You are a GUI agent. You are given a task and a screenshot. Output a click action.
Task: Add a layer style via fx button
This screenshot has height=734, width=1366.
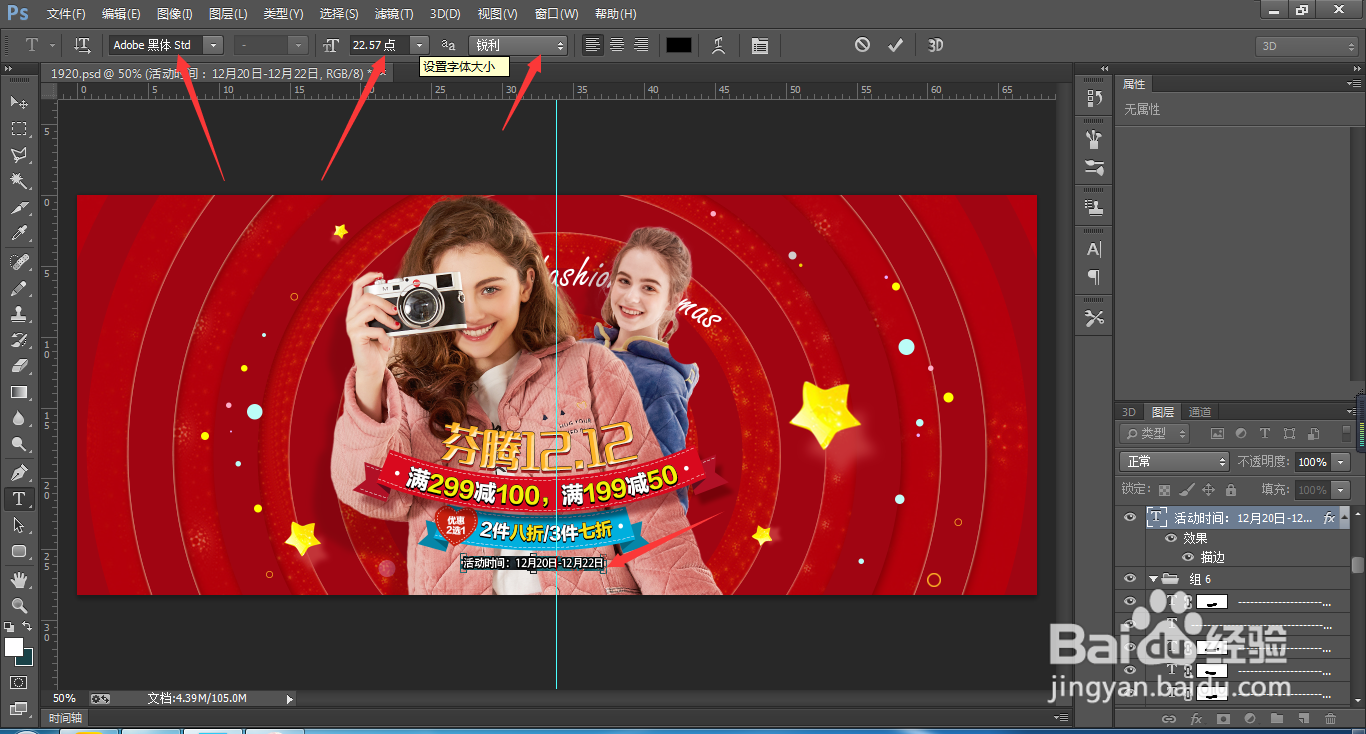coord(1195,718)
